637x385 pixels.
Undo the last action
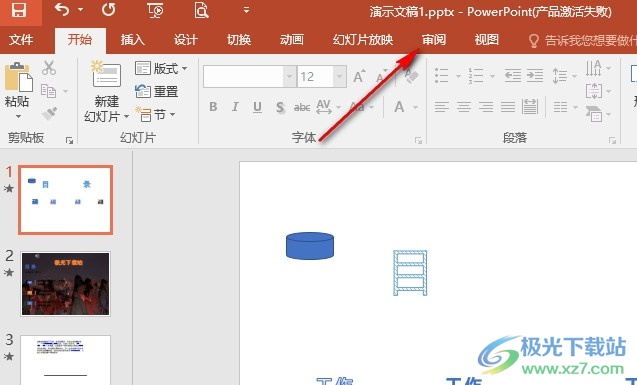tap(61, 9)
